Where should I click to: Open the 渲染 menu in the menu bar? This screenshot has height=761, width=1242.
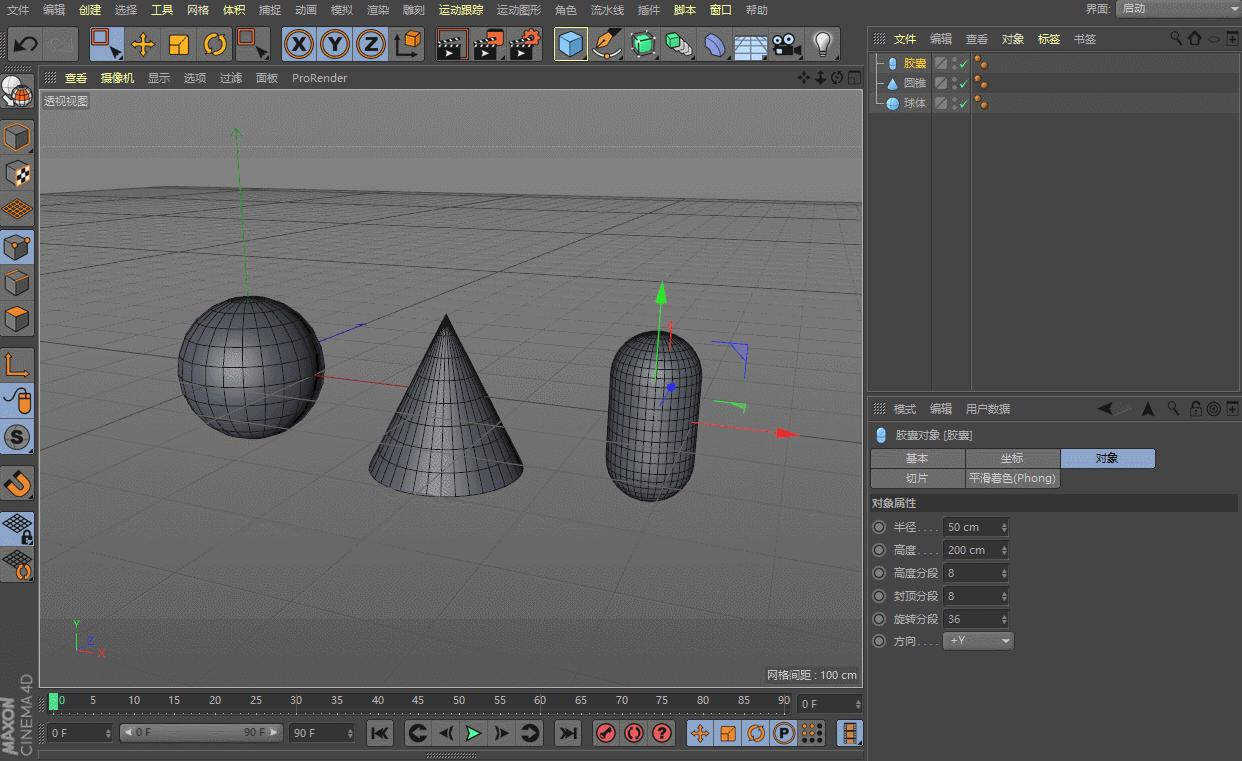click(378, 10)
